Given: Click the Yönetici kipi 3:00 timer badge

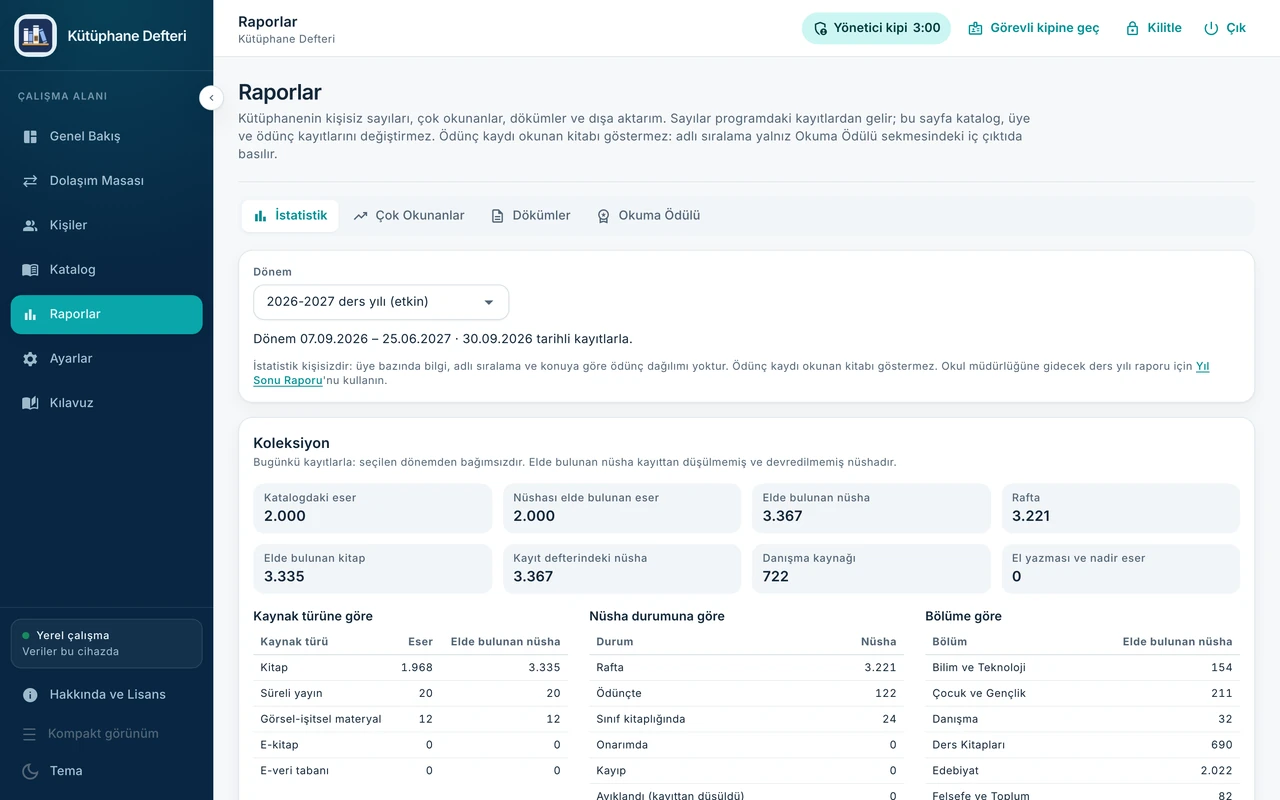Looking at the screenshot, I should (876, 28).
